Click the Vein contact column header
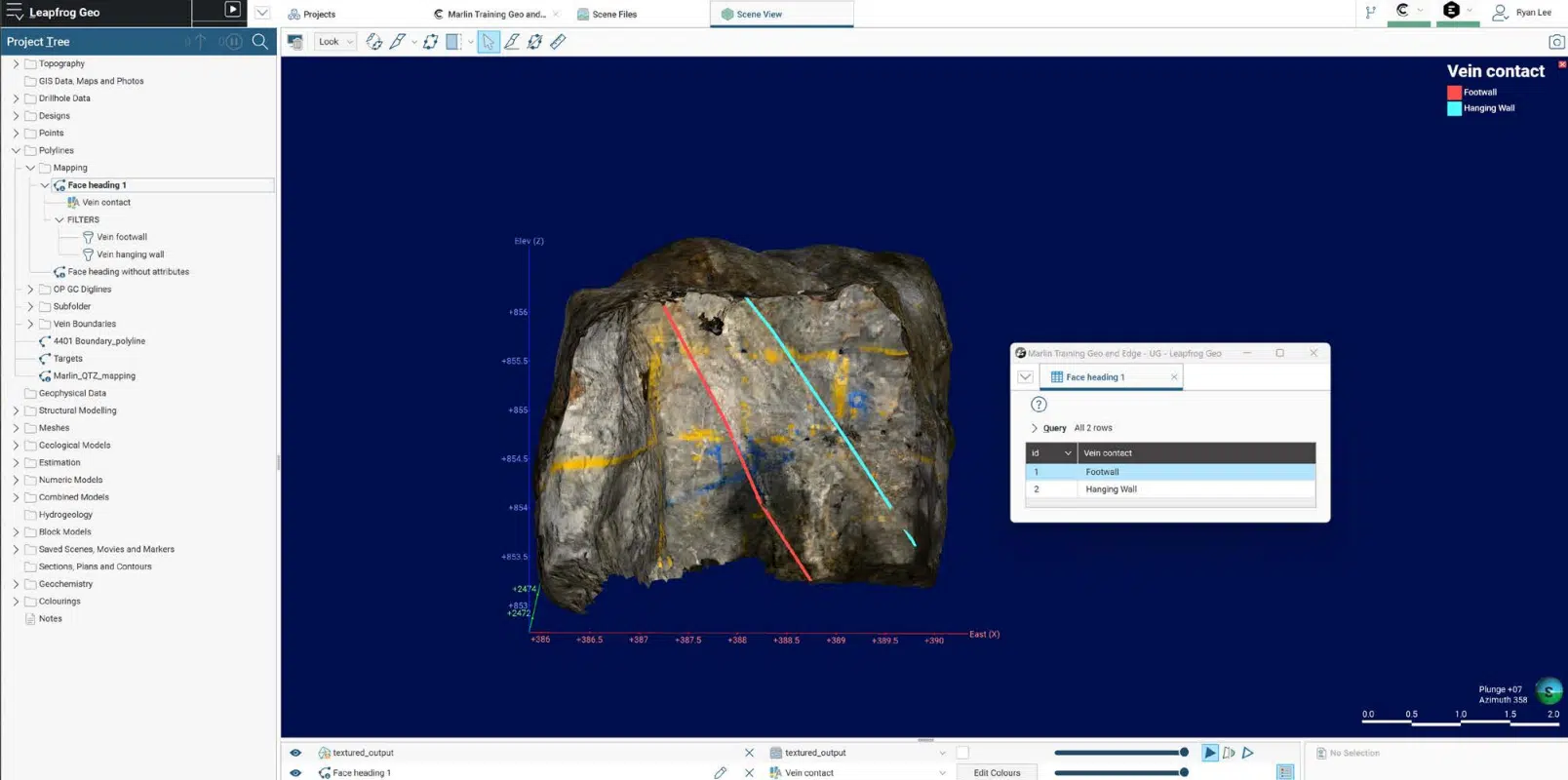 [x=1196, y=453]
